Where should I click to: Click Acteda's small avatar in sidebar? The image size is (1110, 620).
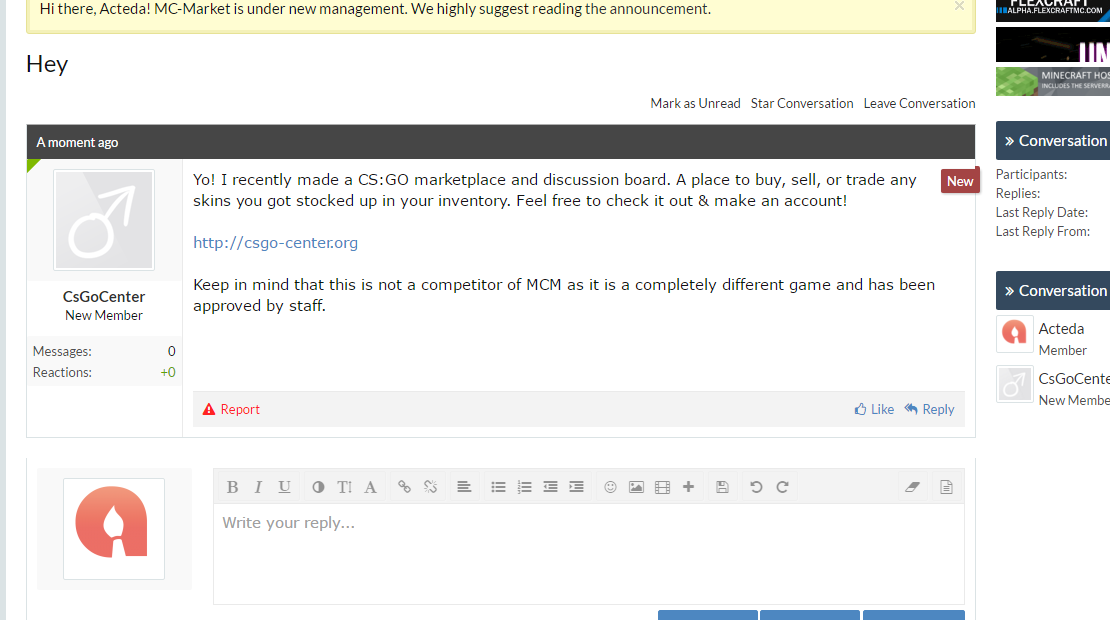[1014, 334]
